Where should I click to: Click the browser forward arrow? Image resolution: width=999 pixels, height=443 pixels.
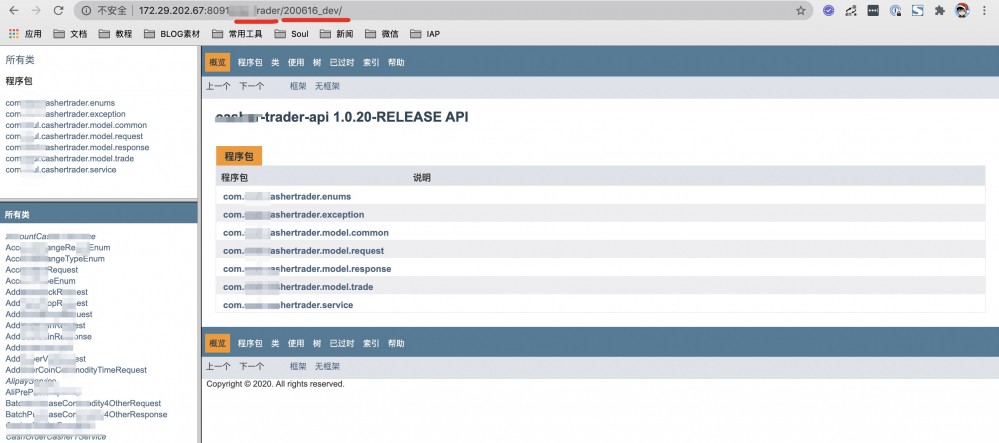(x=36, y=10)
